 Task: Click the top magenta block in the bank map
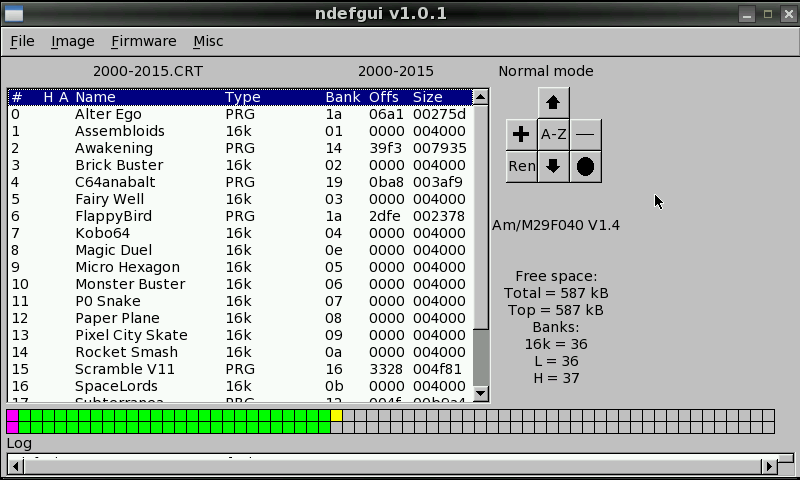click(13, 415)
